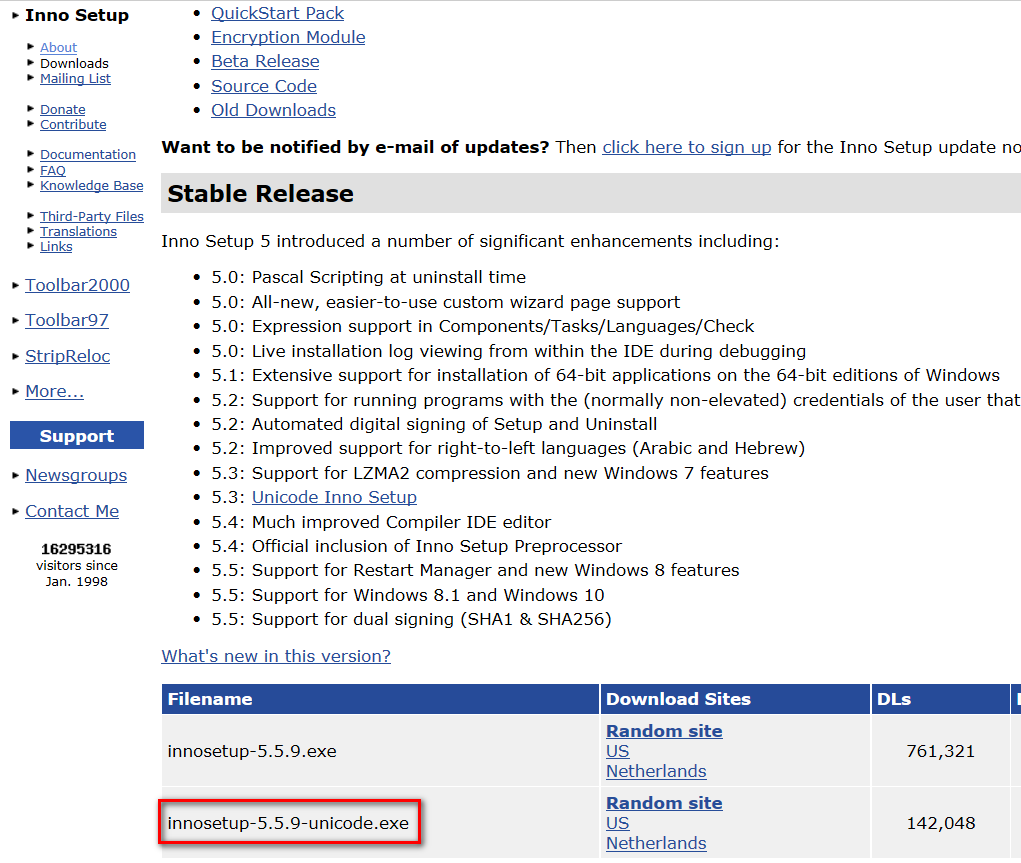The image size is (1021, 863).
Task: Open the Third-Party Files link
Action: 92,216
